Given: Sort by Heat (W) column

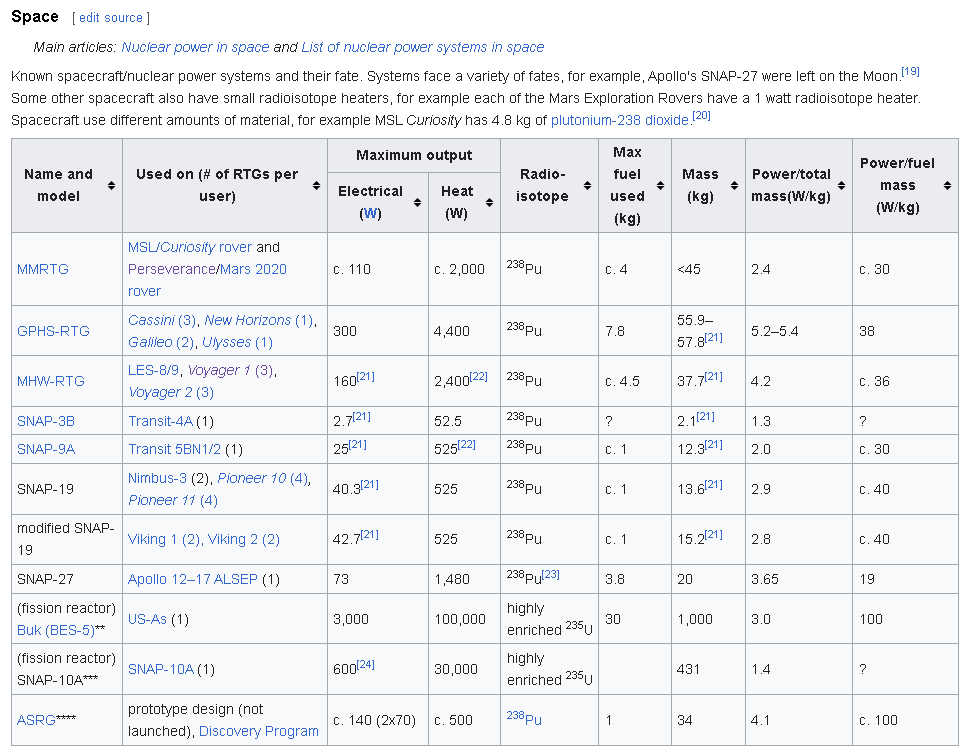Looking at the screenshot, I should tap(489, 202).
